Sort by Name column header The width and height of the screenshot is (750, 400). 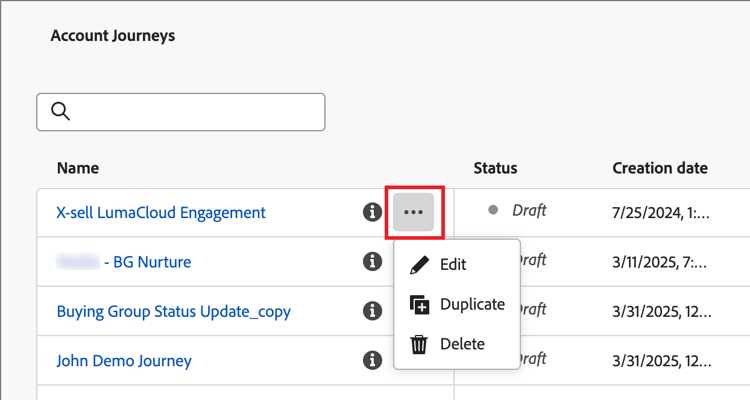78,168
